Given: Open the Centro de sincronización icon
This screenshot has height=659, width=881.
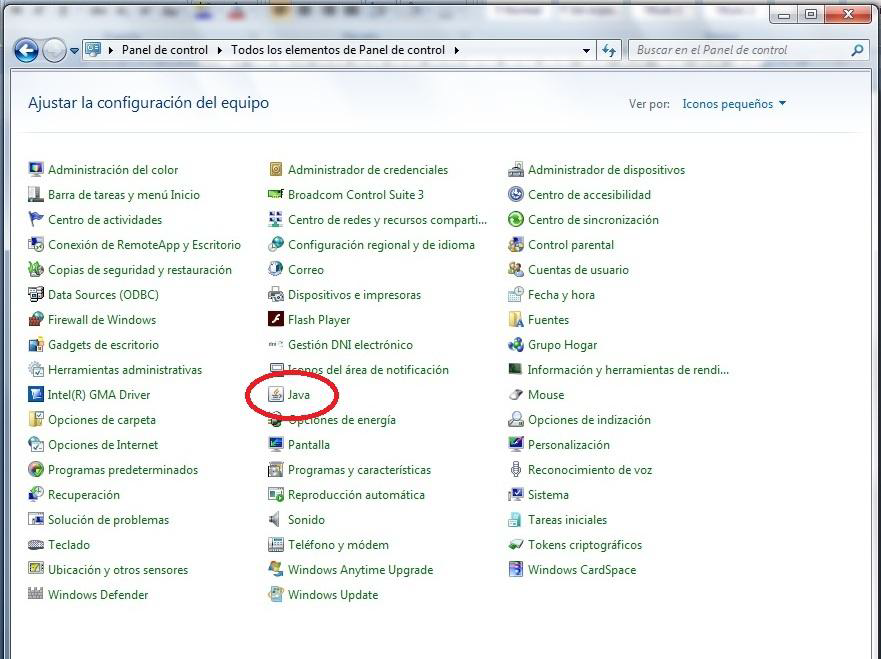Looking at the screenshot, I should pos(515,220).
